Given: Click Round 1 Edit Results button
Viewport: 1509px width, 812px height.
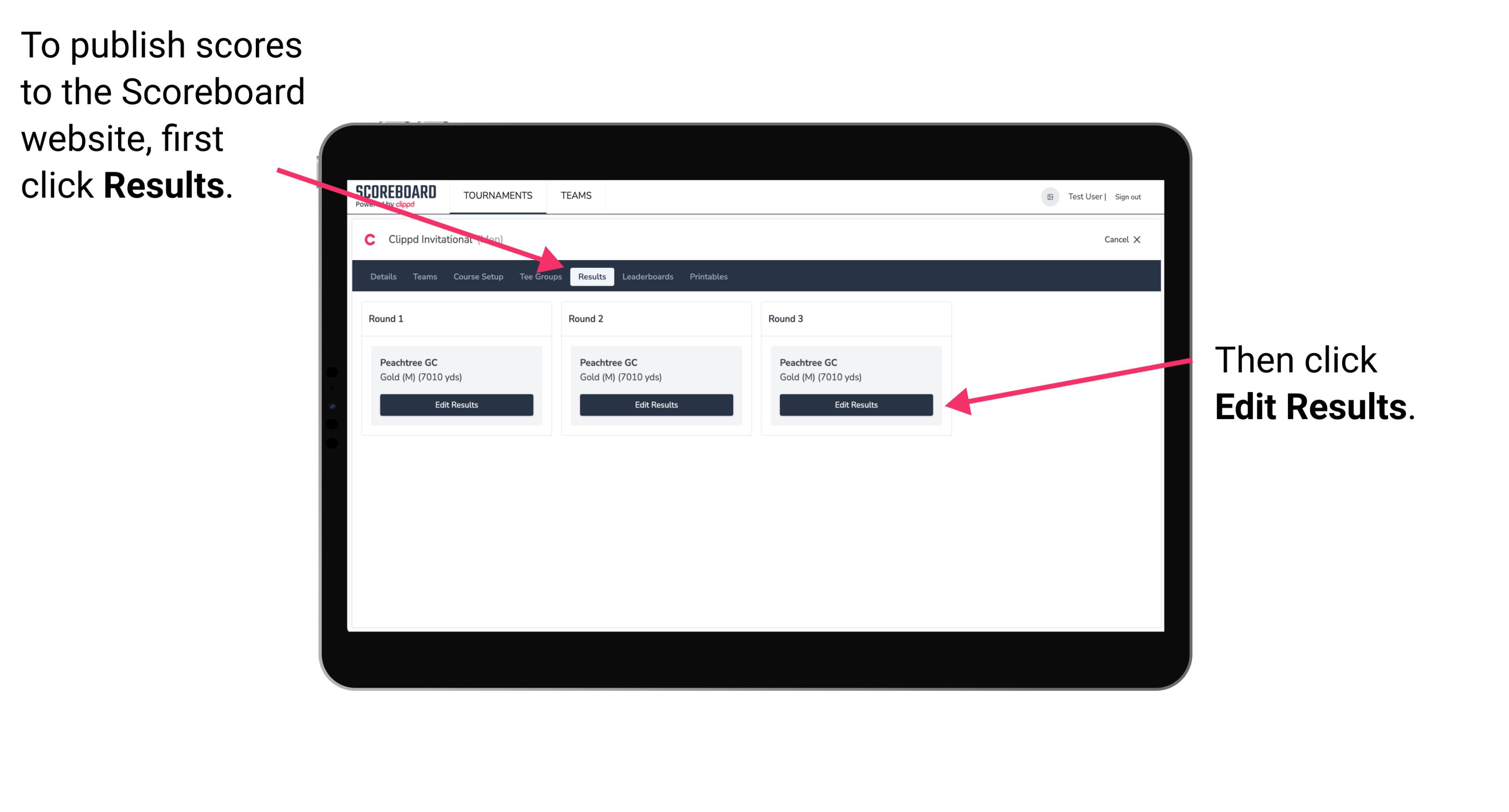Looking at the screenshot, I should tap(457, 405).
